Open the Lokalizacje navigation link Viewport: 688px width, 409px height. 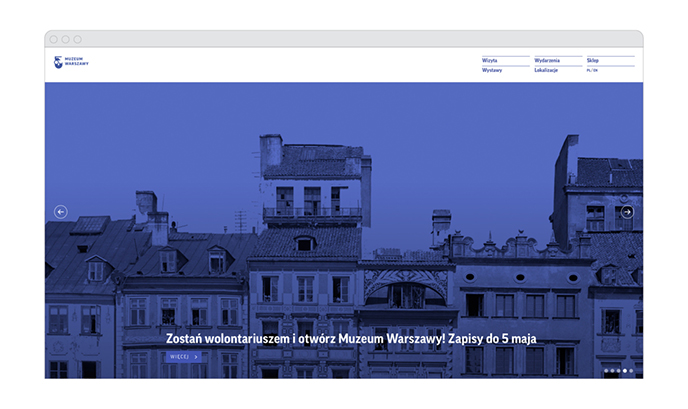546,71
